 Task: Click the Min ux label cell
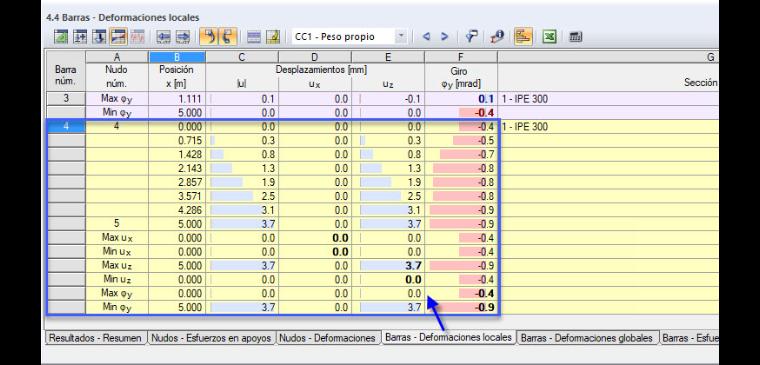(x=117, y=252)
